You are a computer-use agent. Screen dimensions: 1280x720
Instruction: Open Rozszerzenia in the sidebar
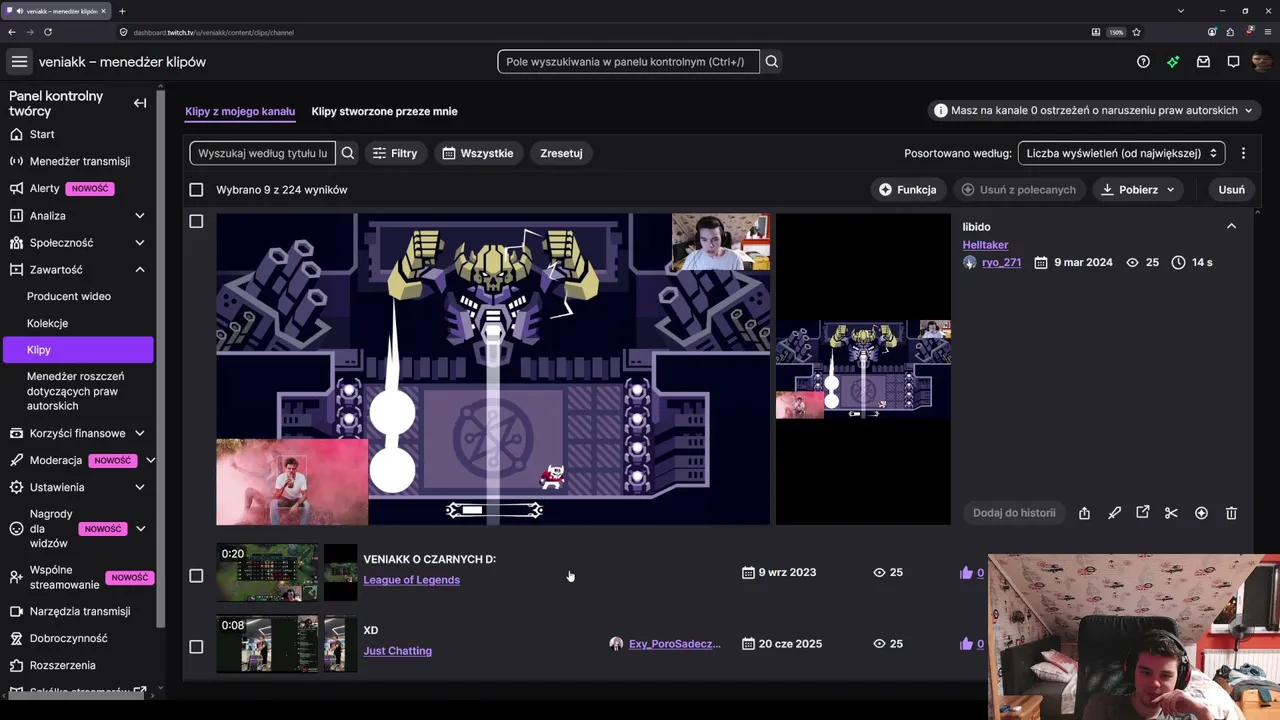click(63, 666)
